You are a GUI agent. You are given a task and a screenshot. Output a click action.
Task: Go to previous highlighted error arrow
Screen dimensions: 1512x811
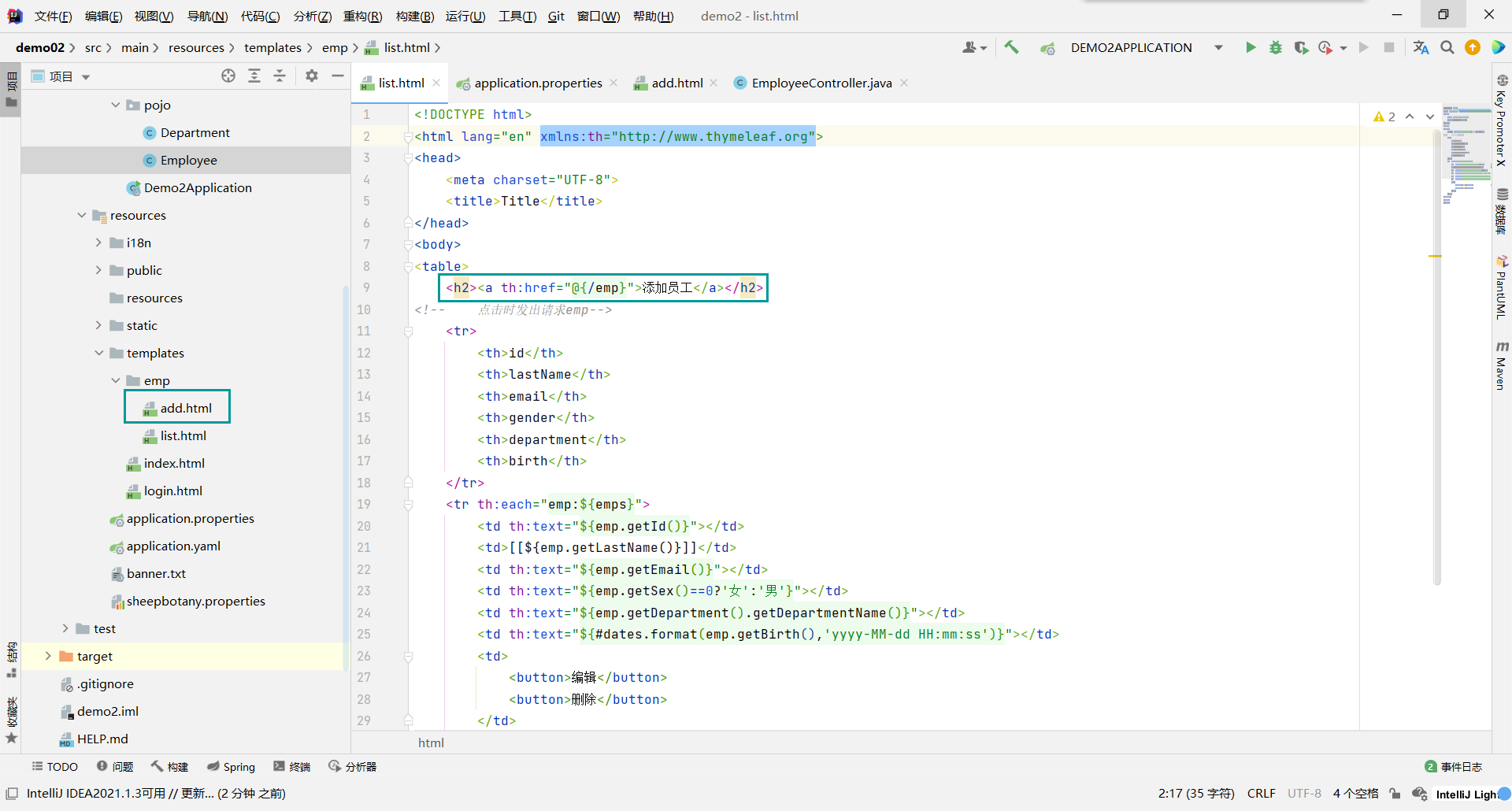(1410, 117)
